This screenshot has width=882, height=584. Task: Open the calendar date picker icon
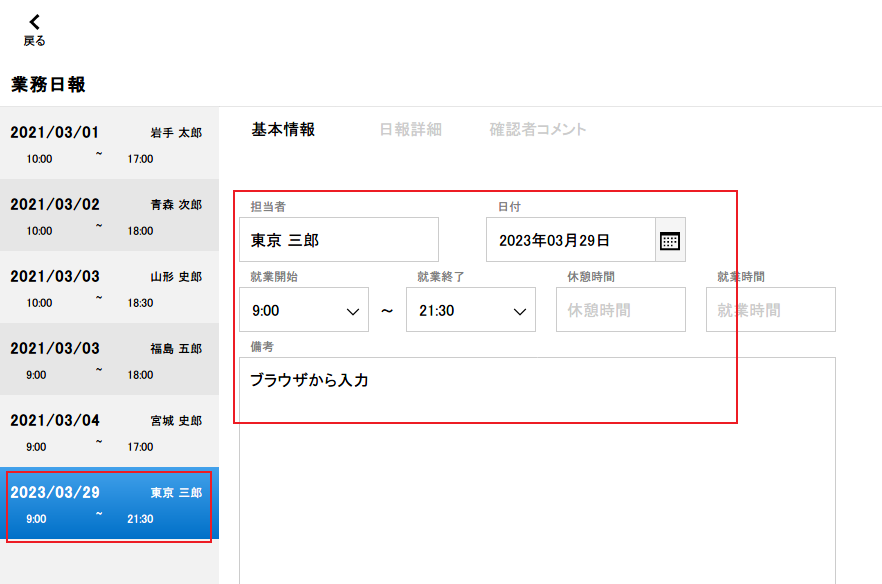click(x=670, y=240)
